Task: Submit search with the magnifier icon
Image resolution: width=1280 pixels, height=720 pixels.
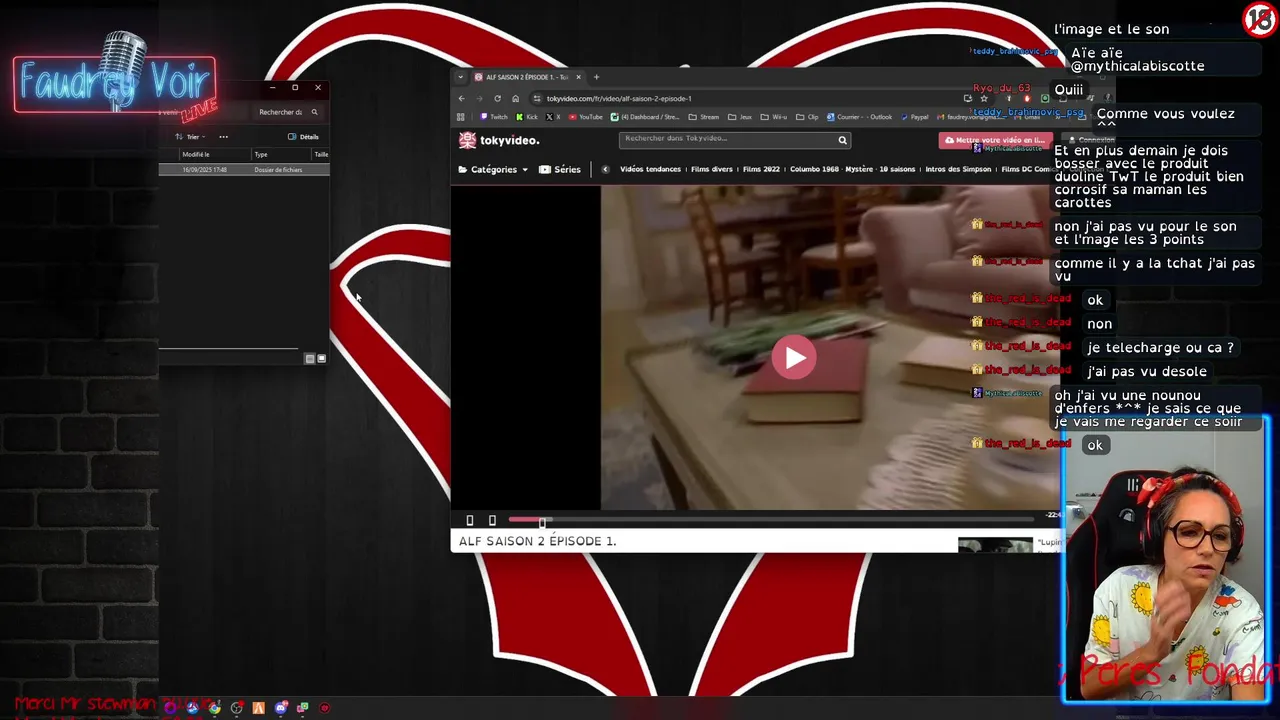Action: (842, 140)
